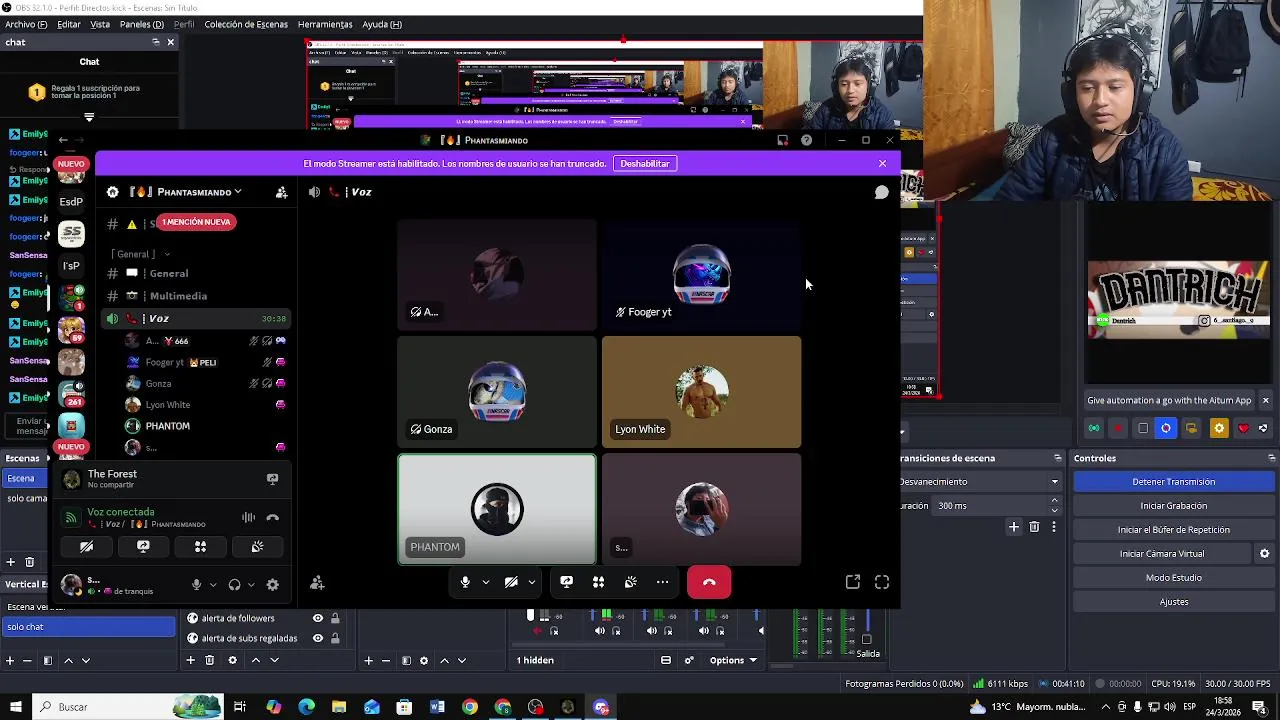Share screen from Discord voice panel
The height and width of the screenshot is (720, 1280).
point(143,547)
